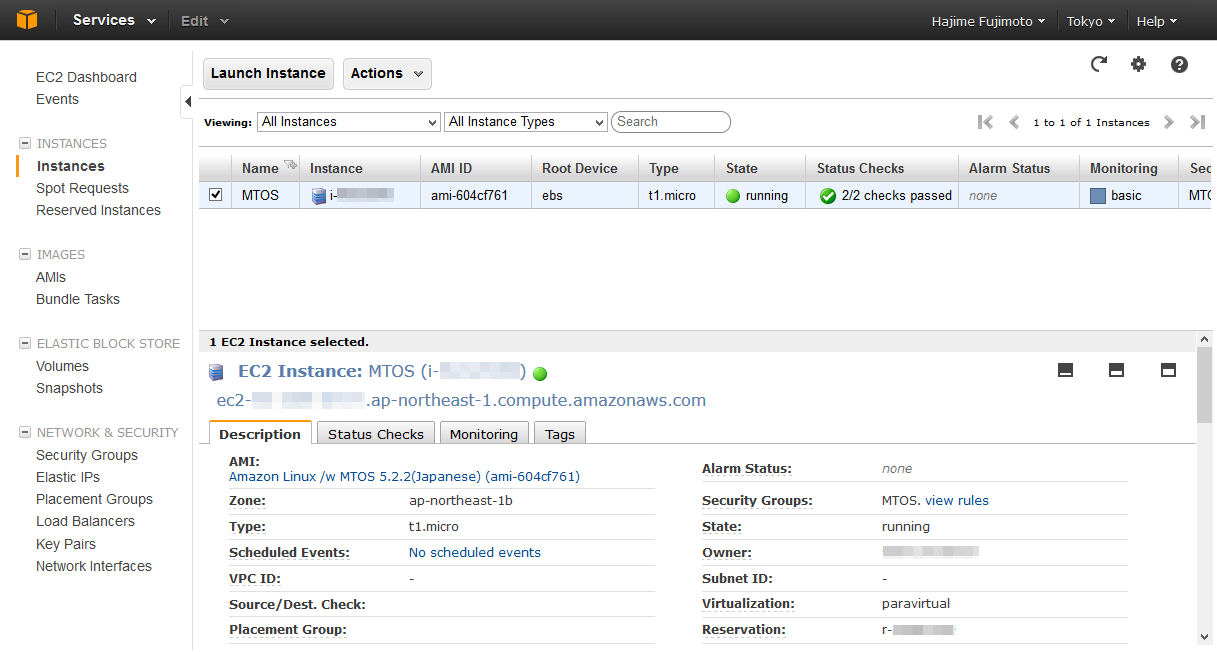Switch to the Tags tab
1217x652 pixels.
click(560, 434)
